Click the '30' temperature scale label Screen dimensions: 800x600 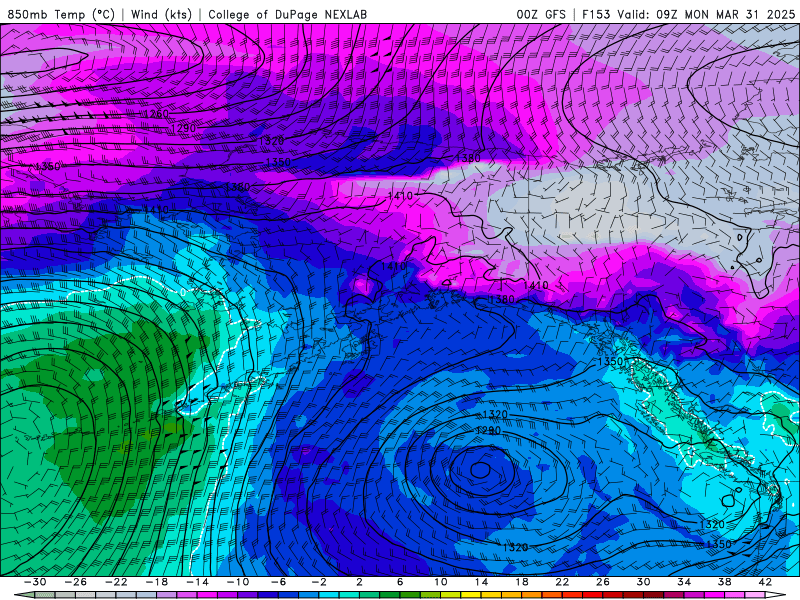click(x=643, y=582)
